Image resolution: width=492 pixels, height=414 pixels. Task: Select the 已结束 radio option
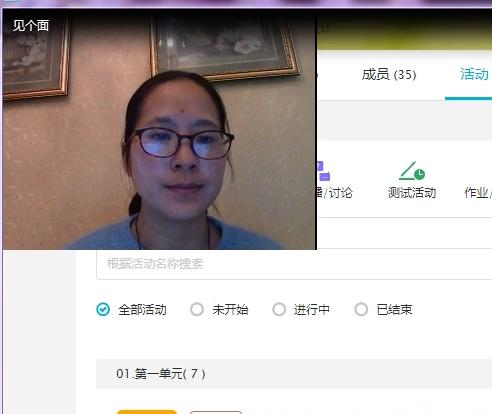[x=361, y=309]
